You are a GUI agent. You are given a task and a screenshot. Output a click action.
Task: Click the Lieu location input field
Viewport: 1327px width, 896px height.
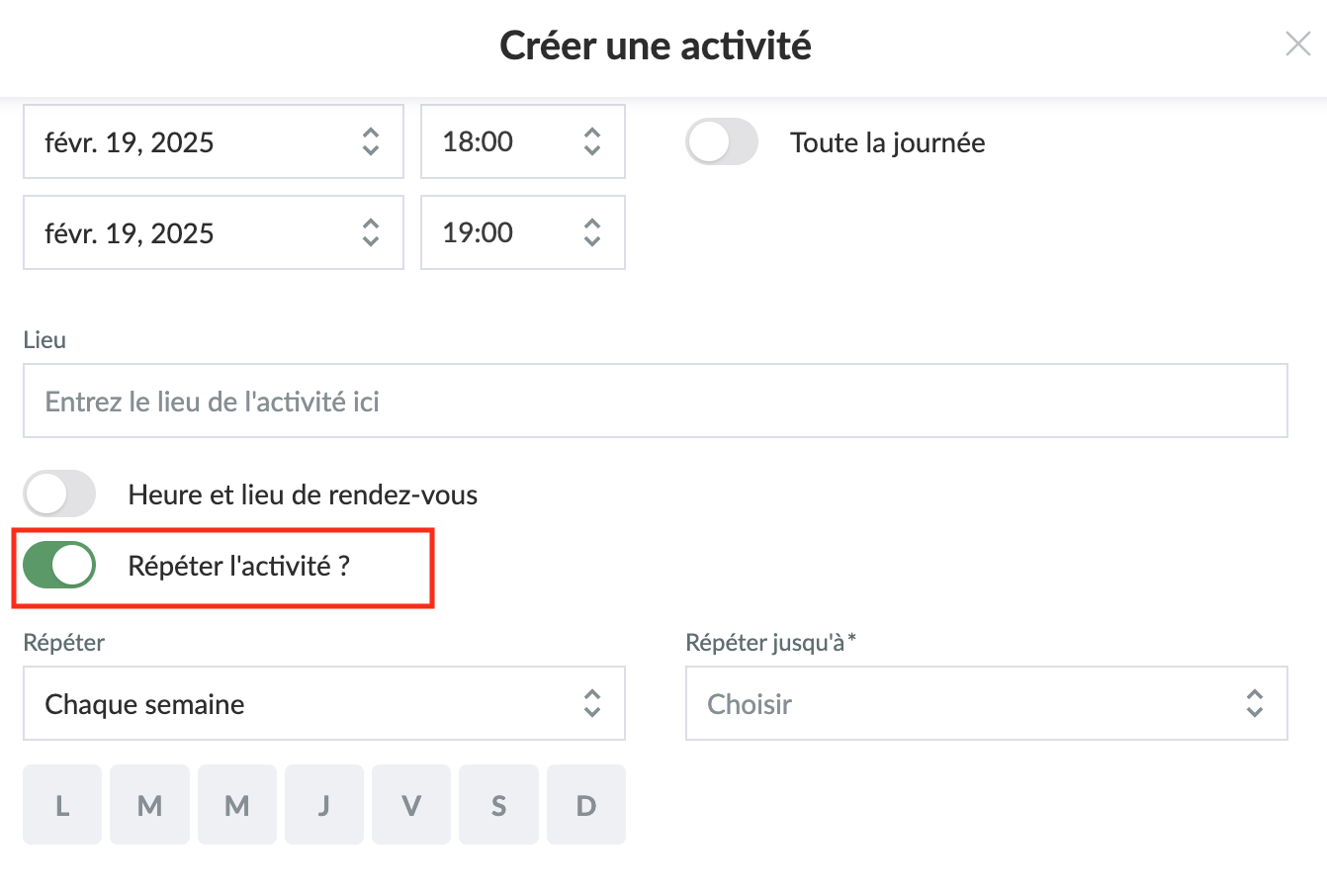655,402
